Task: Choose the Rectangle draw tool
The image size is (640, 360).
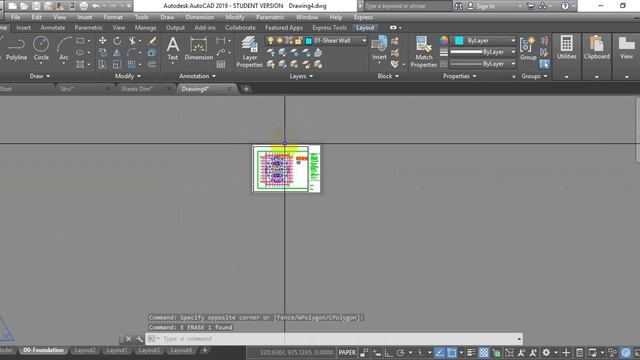Action: pyautogui.click(x=80, y=41)
